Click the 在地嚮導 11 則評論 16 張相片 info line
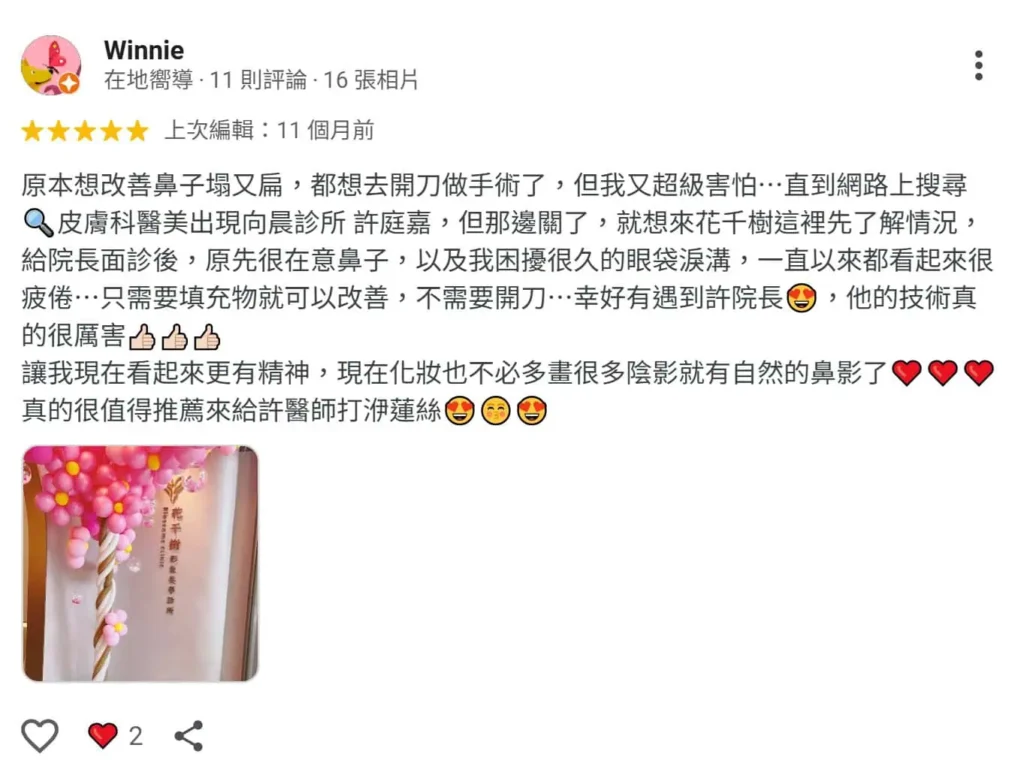 pos(261,80)
